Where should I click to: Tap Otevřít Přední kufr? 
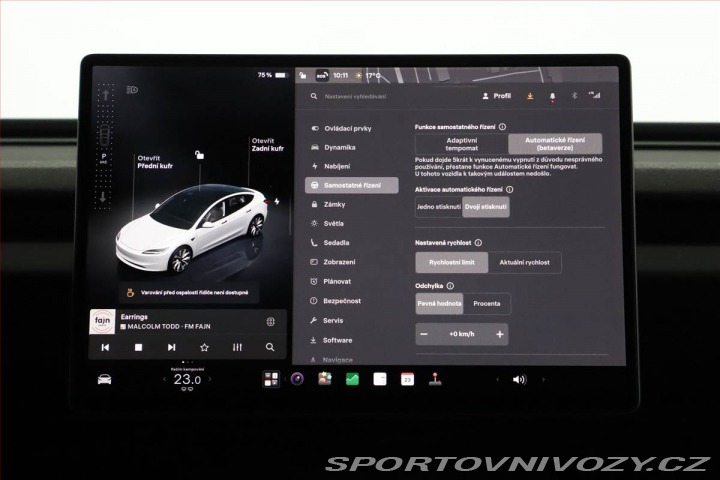[x=155, y=162]
